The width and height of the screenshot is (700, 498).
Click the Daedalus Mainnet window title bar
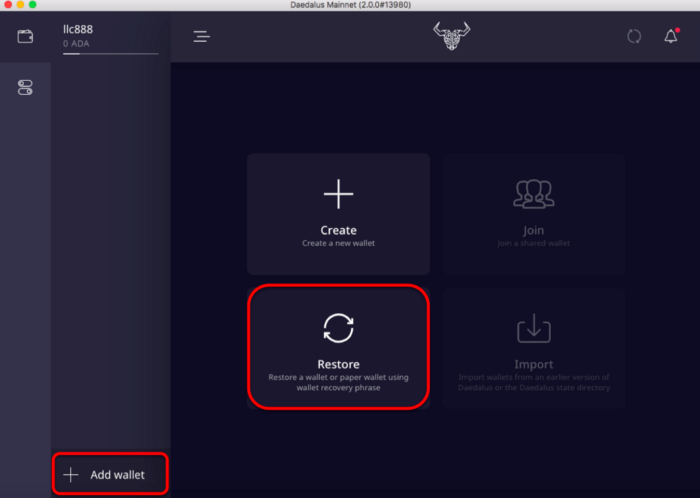(x=350, y=6)
